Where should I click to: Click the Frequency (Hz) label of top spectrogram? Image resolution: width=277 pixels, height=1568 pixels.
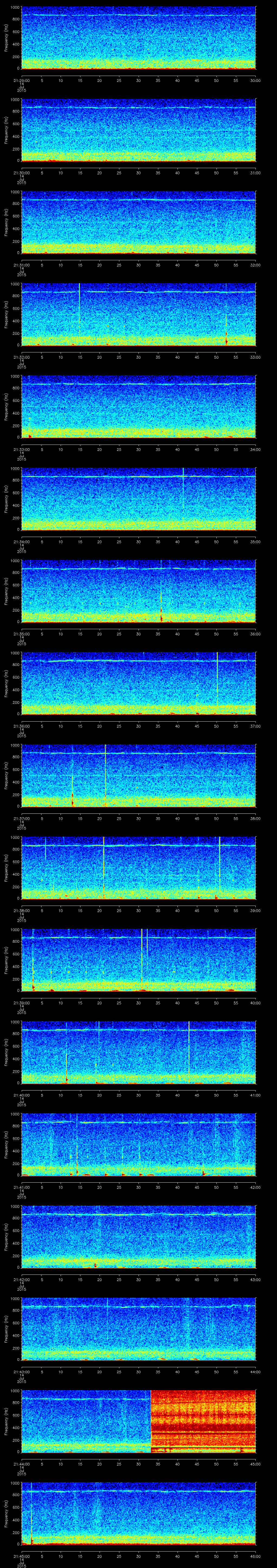click(6, 38)
